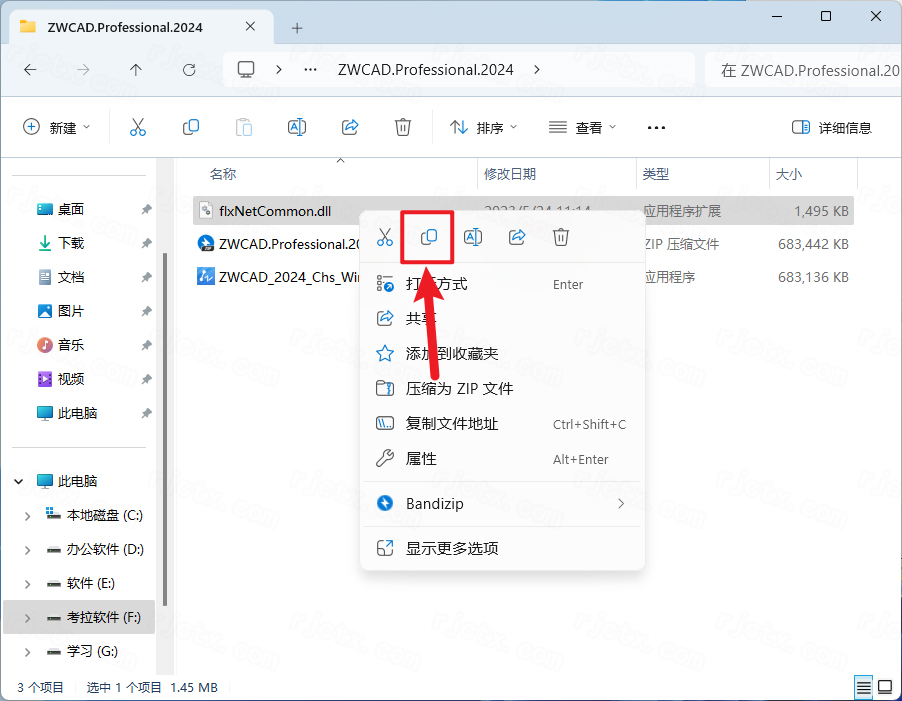
Task: Click the Rename icon in context menu
Action: 473,237
